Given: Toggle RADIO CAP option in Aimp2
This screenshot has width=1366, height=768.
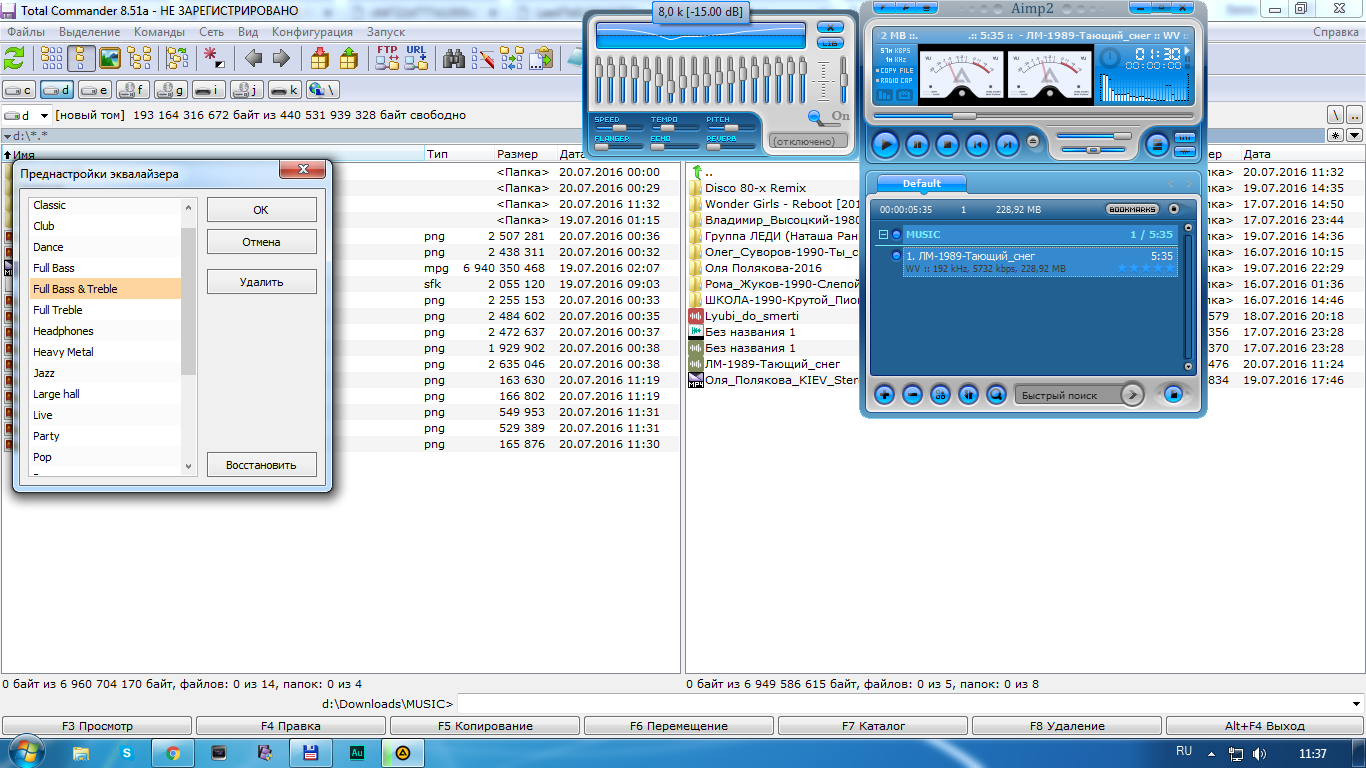Looking at the screenshot, I should (x=896, y=80).
